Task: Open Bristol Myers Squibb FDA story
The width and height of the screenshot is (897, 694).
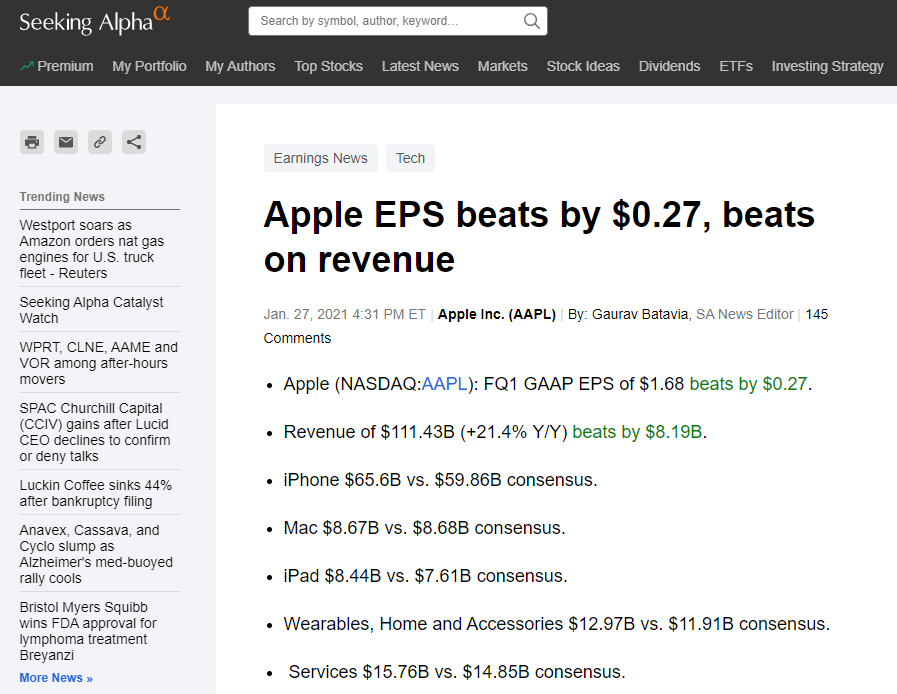Action: click(x=88, y=630)
